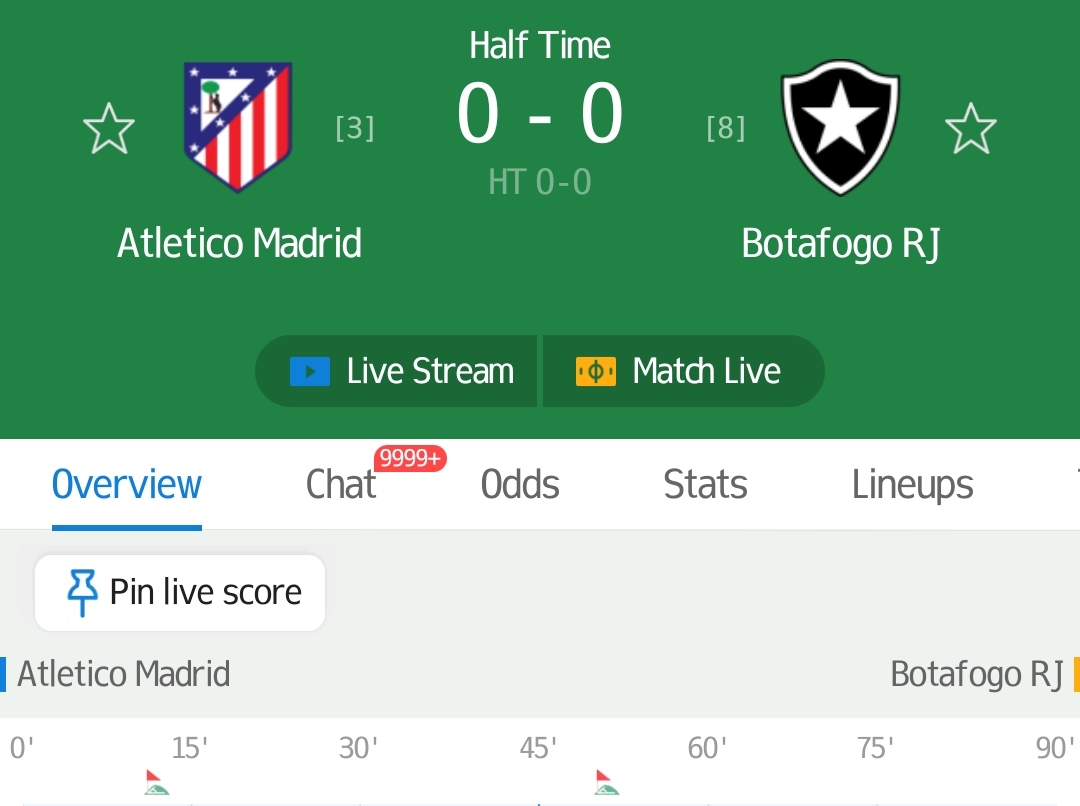The width and height of the screenshot is (1080, 806).
Task: Click the 9999+ chat notification badge
Action: [x=411, y=458]
